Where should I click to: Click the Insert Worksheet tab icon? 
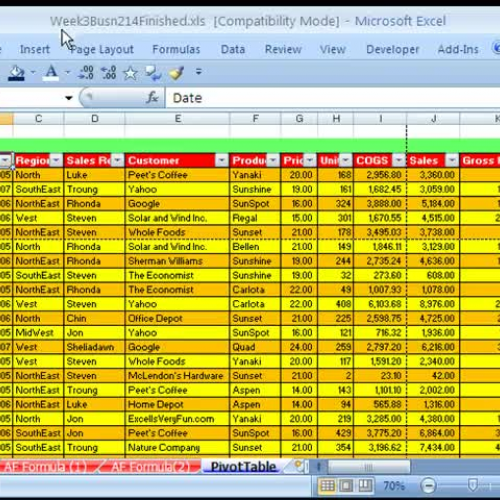pyautogui.click(x=298, y=466)
